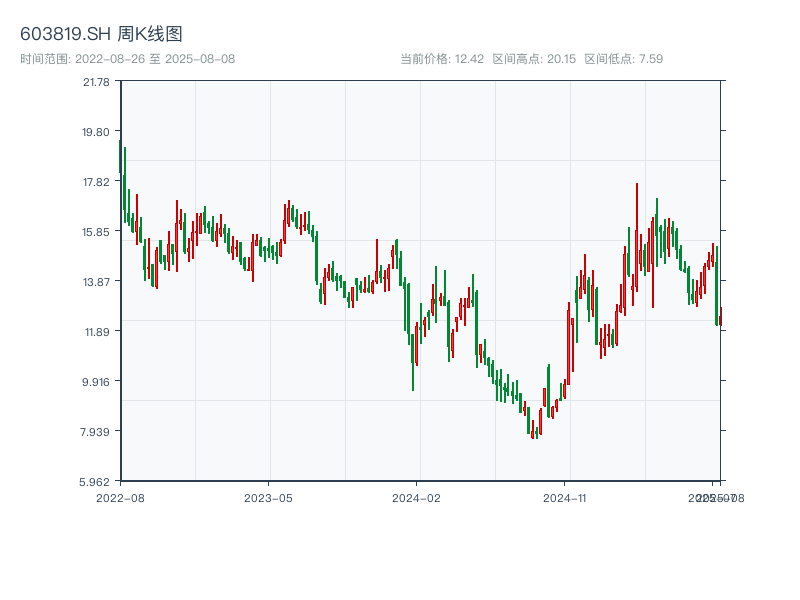
Task: Click y-axis label 15.85
Action: coord(96,232)
